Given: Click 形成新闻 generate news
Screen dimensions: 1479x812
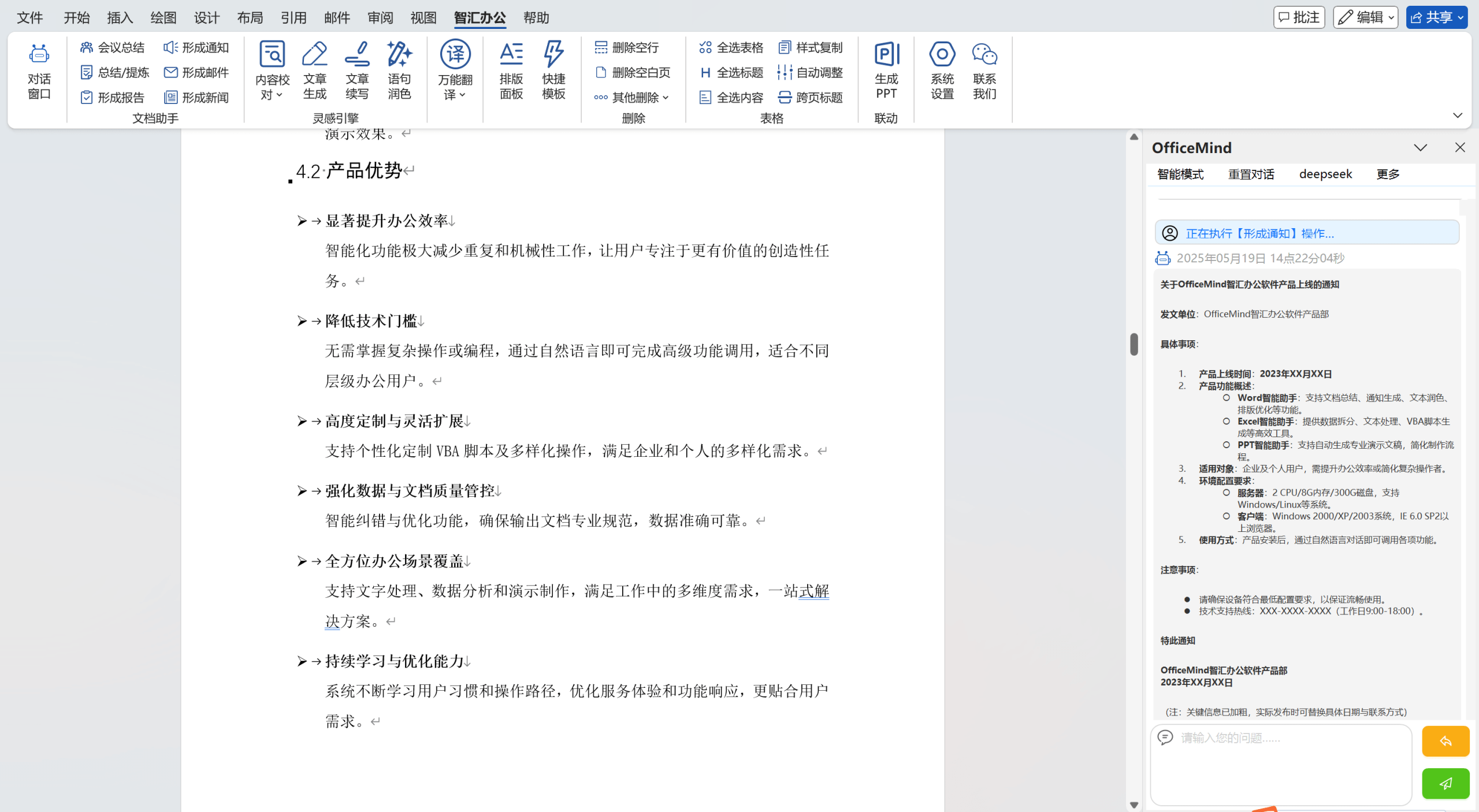Looking at the screenshot, I should 196,98.
